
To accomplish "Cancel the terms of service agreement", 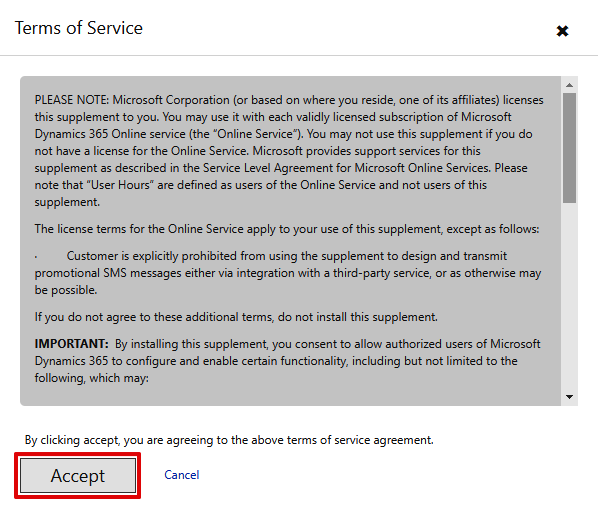I will click(182, 475).
